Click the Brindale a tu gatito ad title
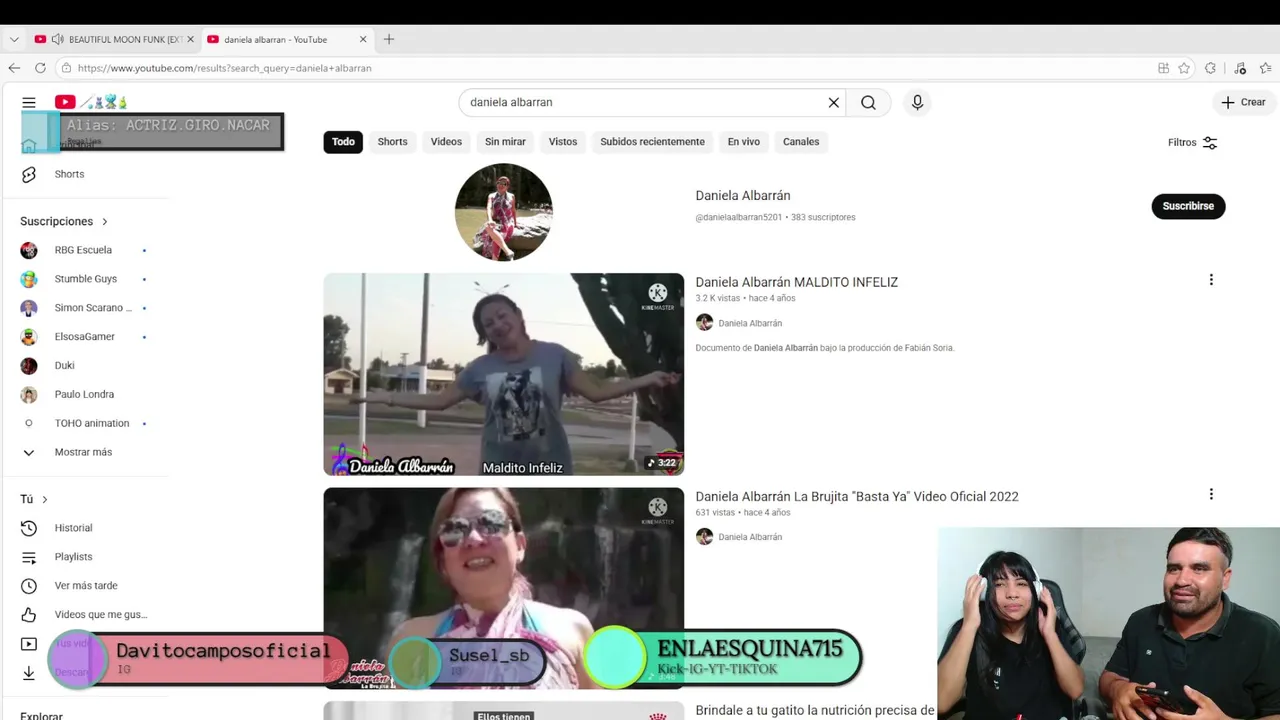 pos(815,710)
